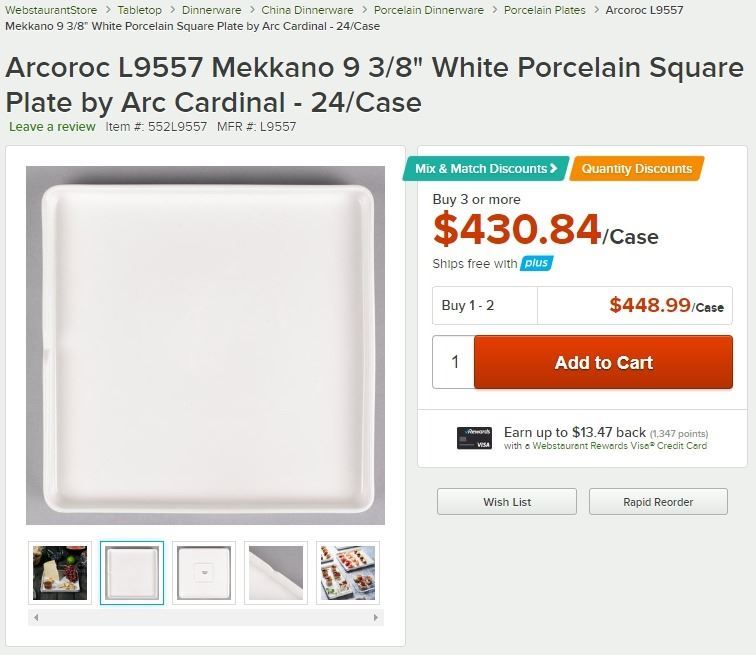This screenshot has height=655, width=756.
Task: Select the plate edge close-up thumbnail
Action: (x=276, y=573)
